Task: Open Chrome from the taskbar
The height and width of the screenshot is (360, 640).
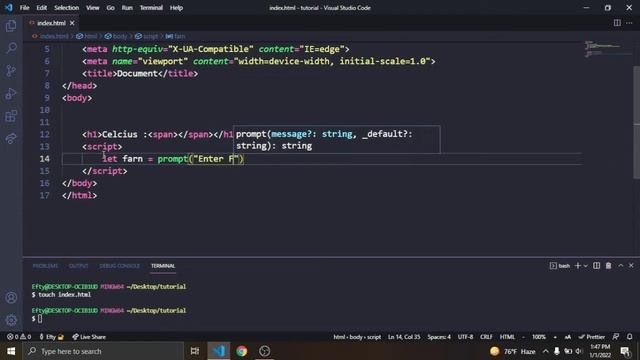Action: (242, 351)
